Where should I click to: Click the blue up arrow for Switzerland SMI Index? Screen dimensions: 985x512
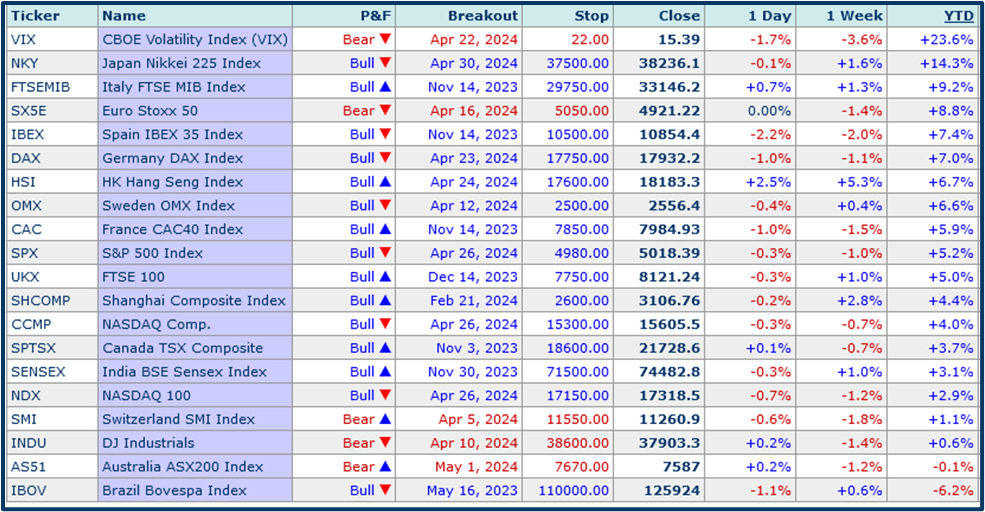385,420
